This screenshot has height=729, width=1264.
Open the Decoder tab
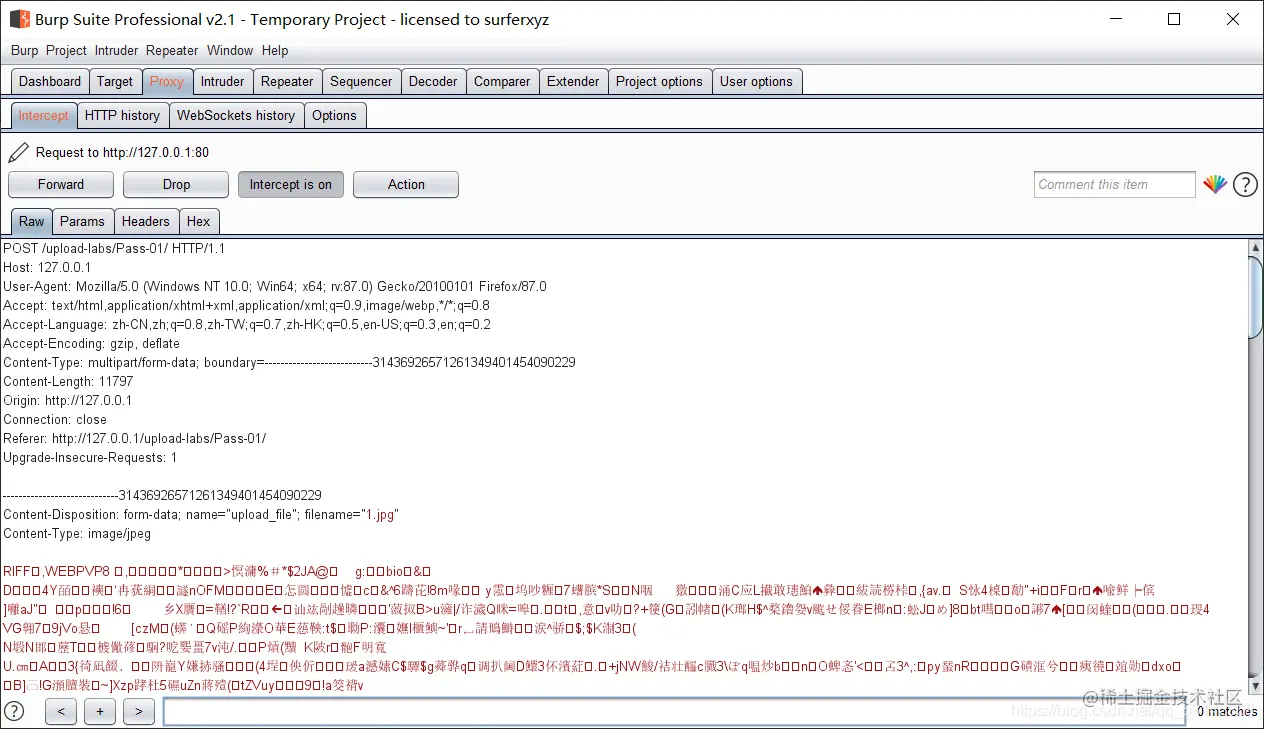(433, 81)
